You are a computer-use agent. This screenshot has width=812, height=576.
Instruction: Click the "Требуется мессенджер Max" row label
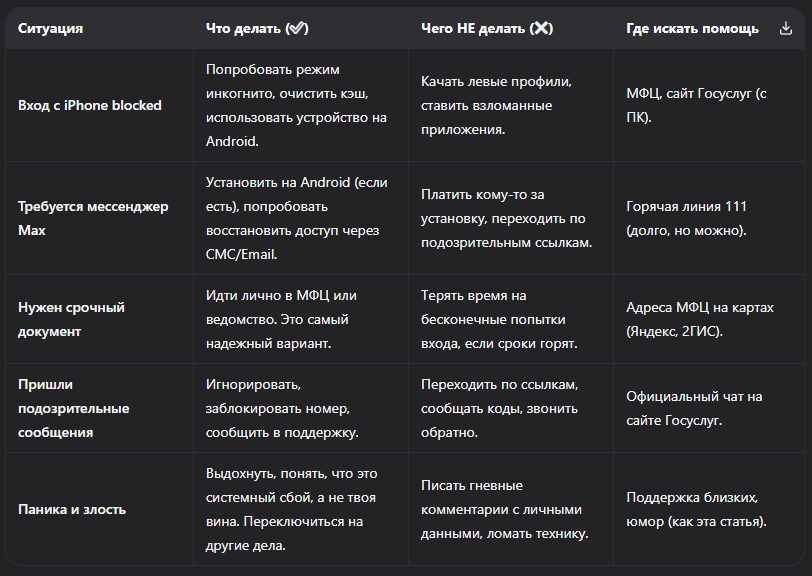[93, 218]
